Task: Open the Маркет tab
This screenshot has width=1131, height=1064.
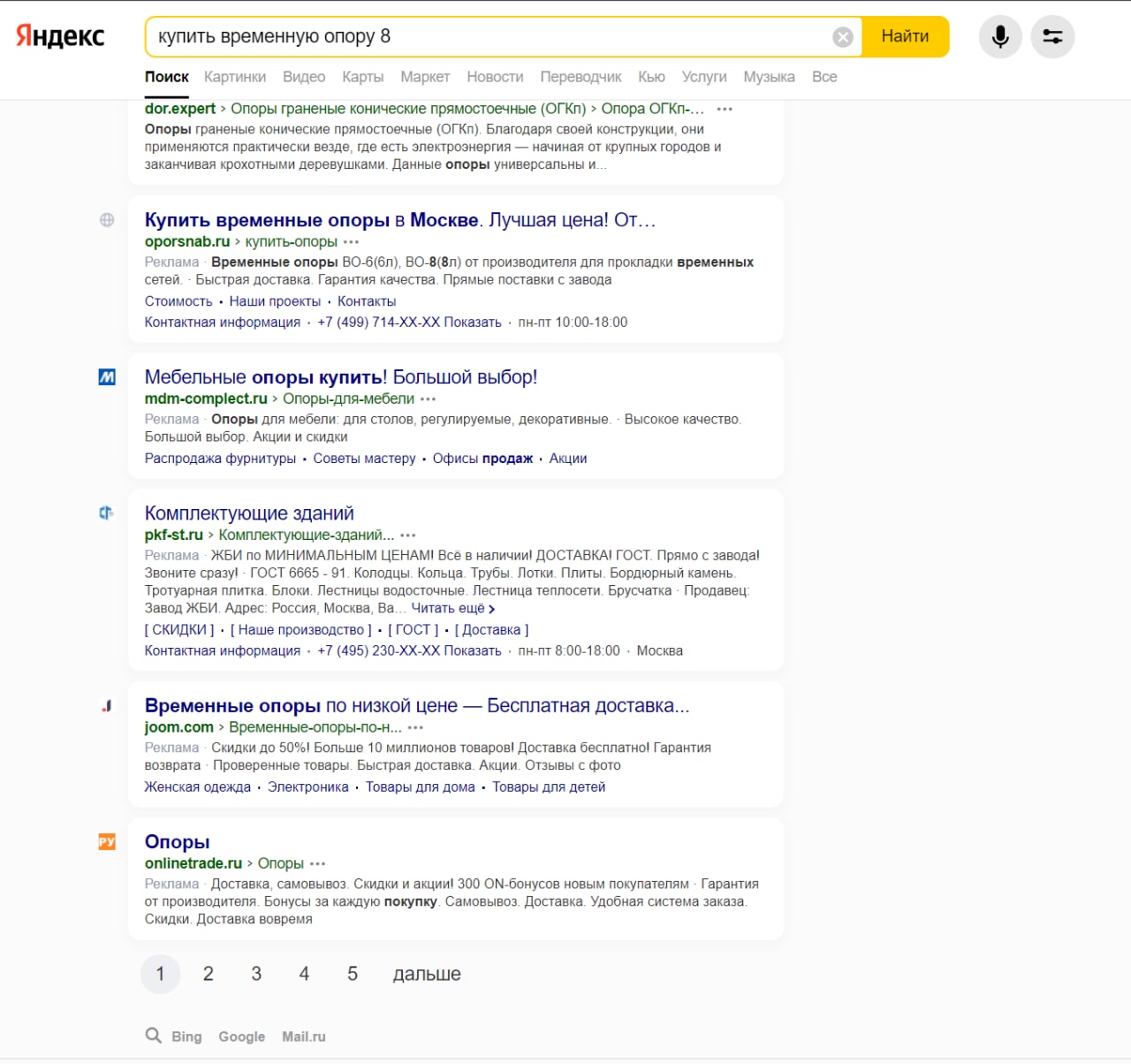Action: pos(425,77)
